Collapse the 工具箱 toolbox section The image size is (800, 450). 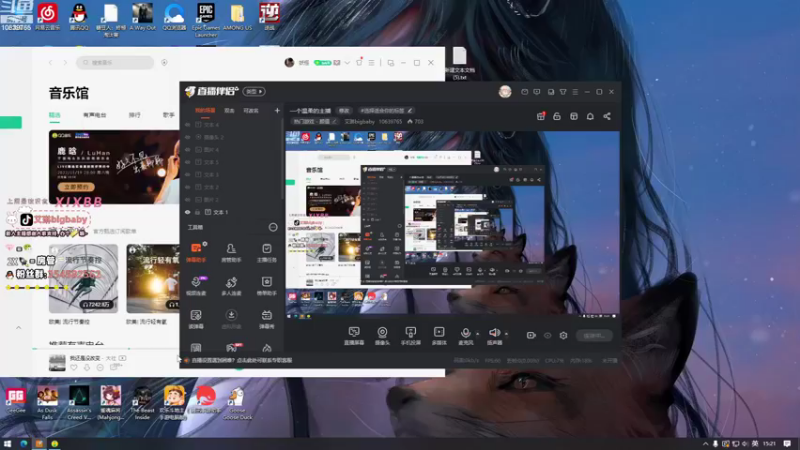pyautogui.click(x=273, y=227)
